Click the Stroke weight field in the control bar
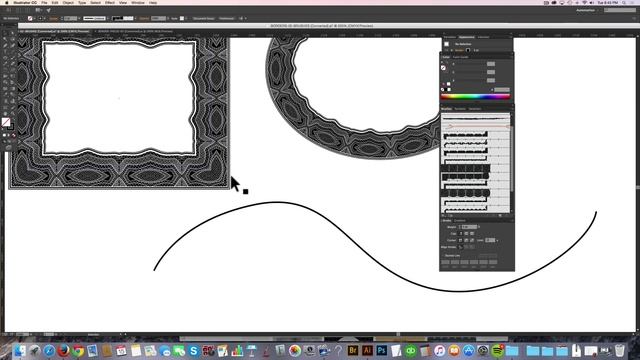 coord(71,18)
